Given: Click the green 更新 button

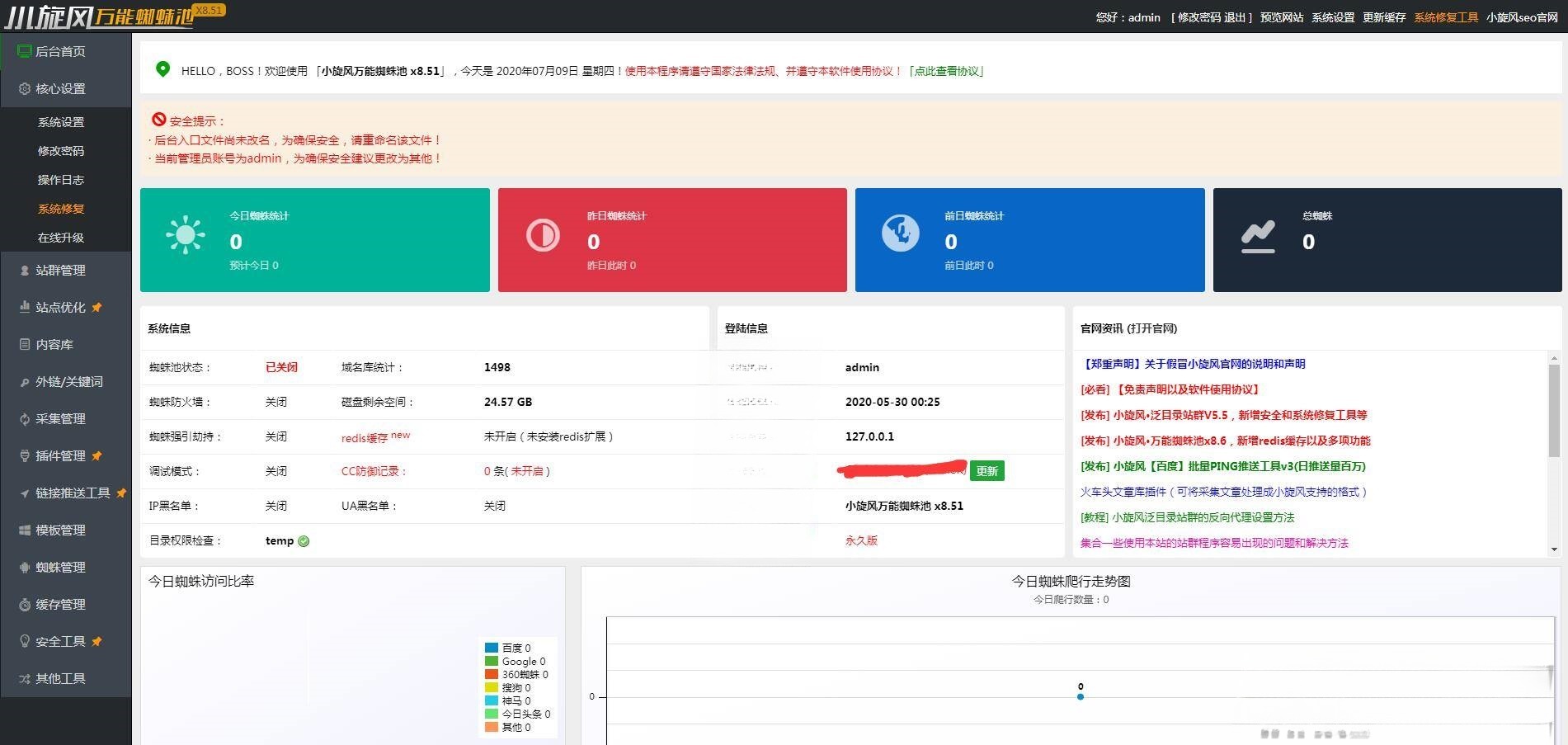Looking at the screenshot, I should click(x=987, y=471).
